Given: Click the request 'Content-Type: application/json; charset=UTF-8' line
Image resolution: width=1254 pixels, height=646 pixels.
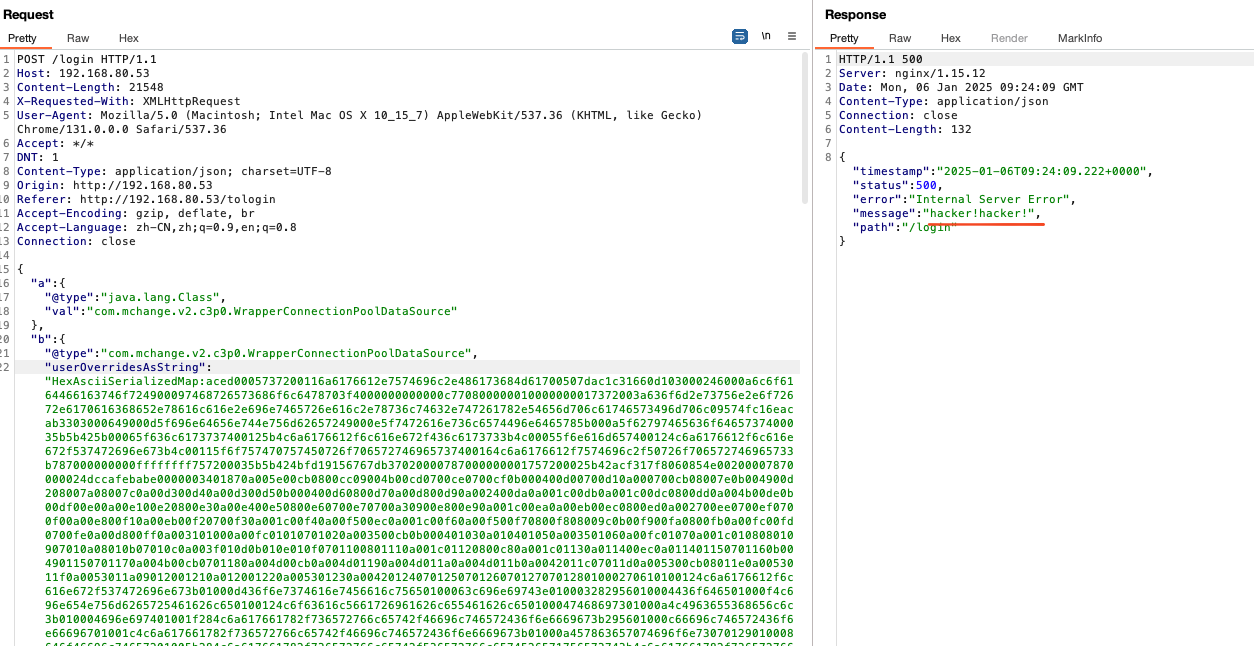Looking at the screenshot, I should point(174,171).
